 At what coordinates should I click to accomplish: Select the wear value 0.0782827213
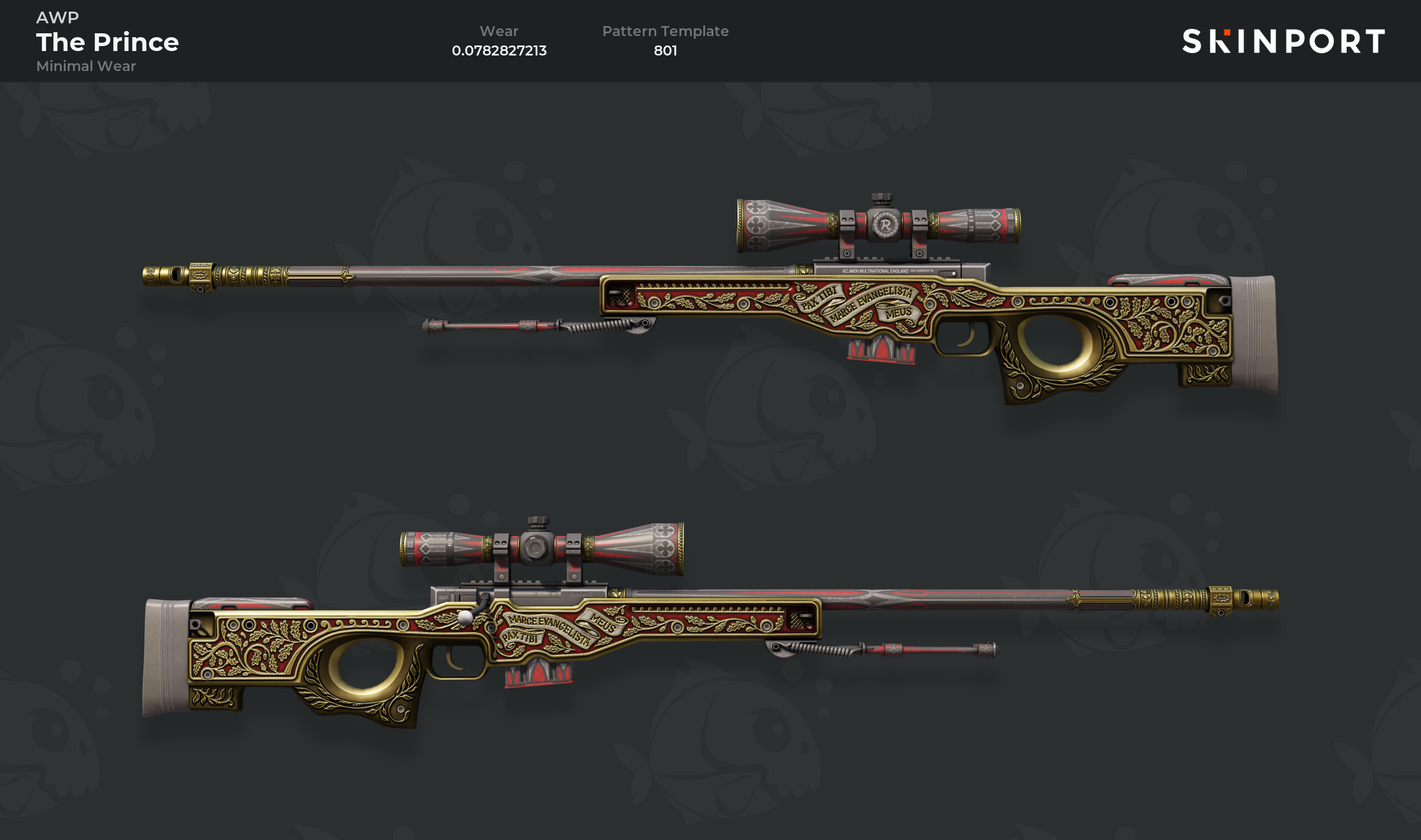(499, 50)
